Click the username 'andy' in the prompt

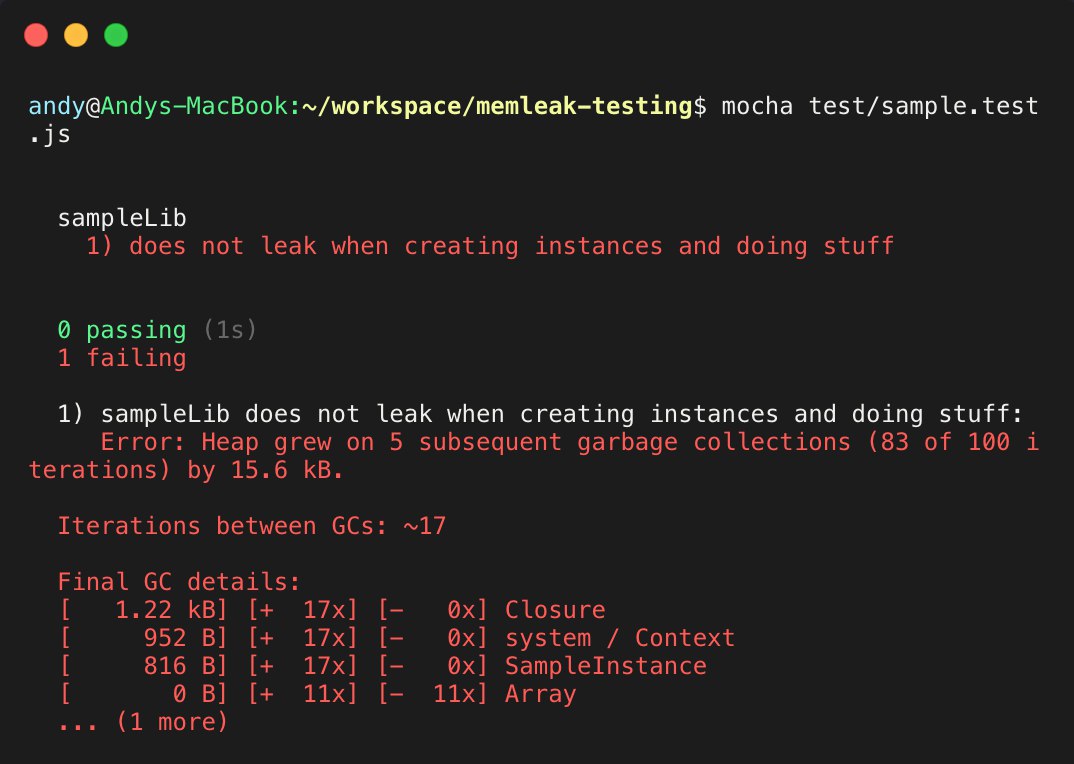point(57,107)
